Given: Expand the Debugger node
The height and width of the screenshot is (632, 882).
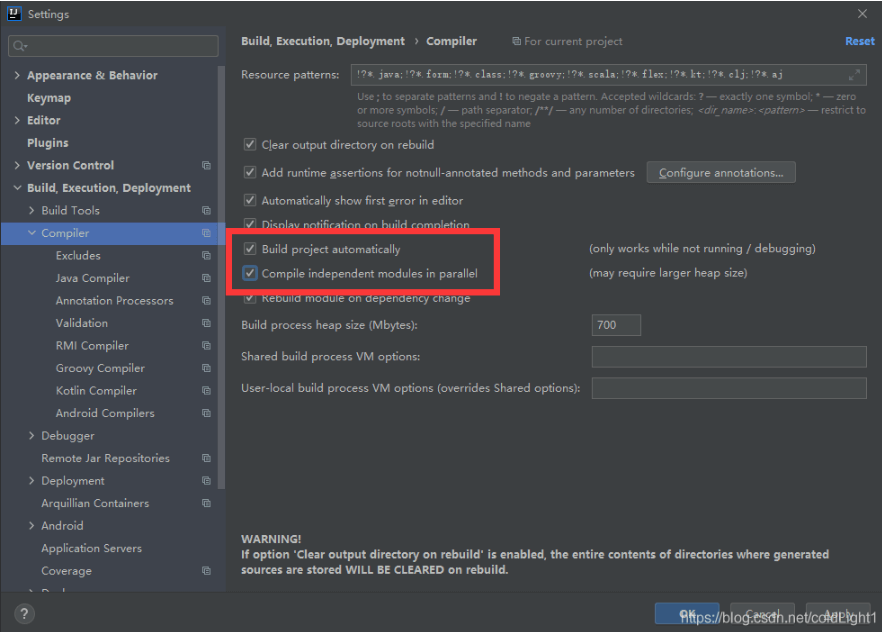Looking at the screenshot, I should click(x=32, y=436).
